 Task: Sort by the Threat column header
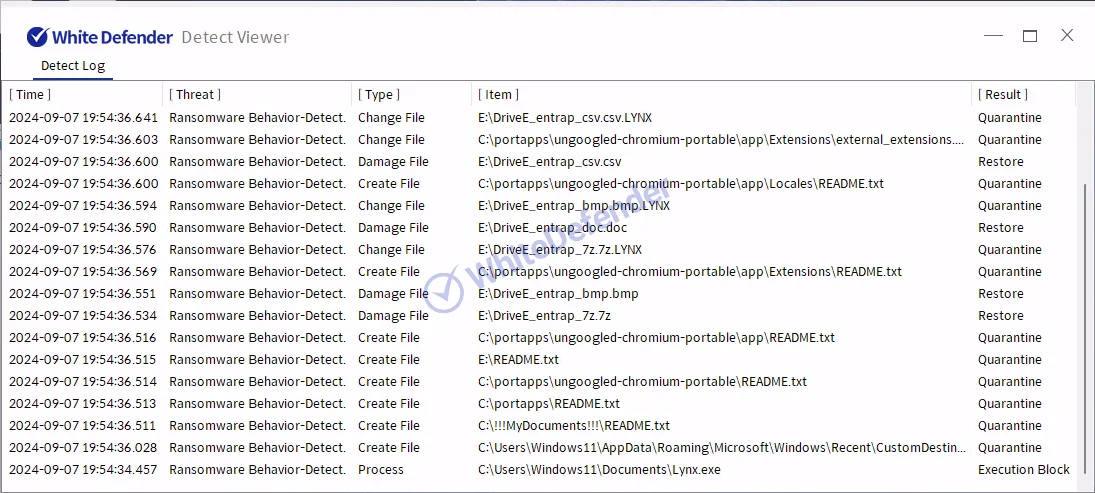tap(194, 95)
